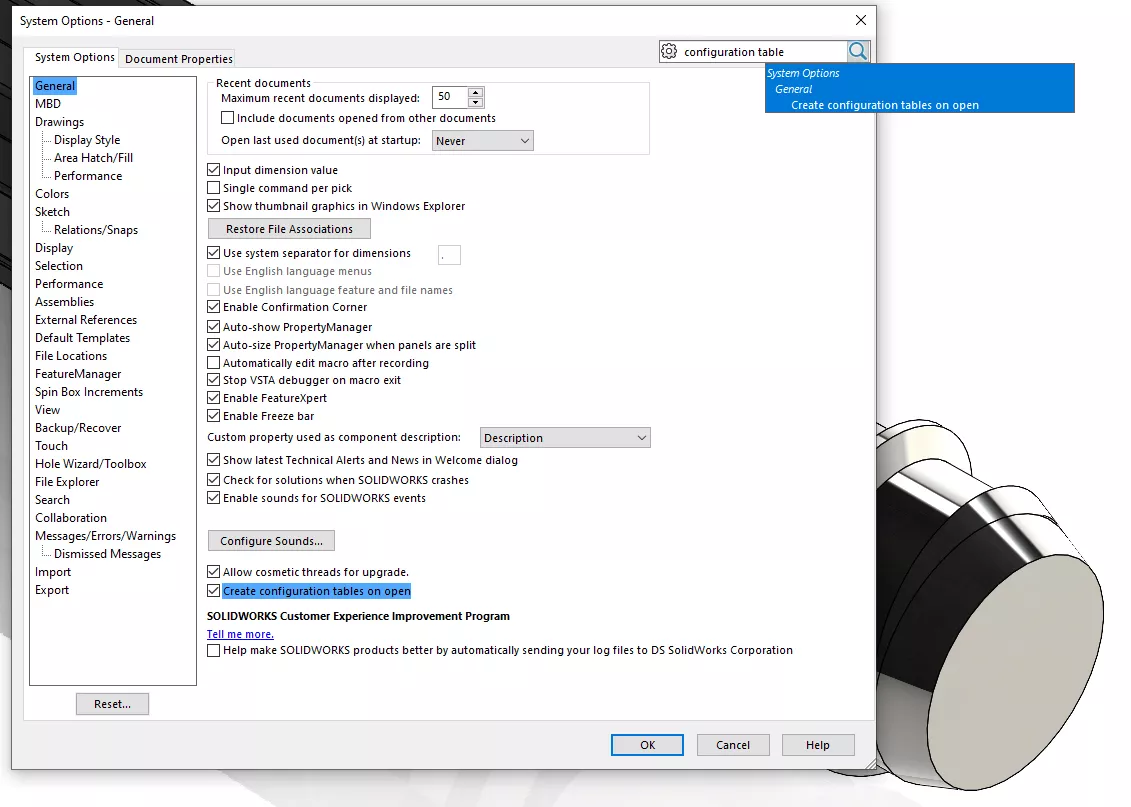
Task: Click the Configure Sounds button
Action: [x=271, y=541]
